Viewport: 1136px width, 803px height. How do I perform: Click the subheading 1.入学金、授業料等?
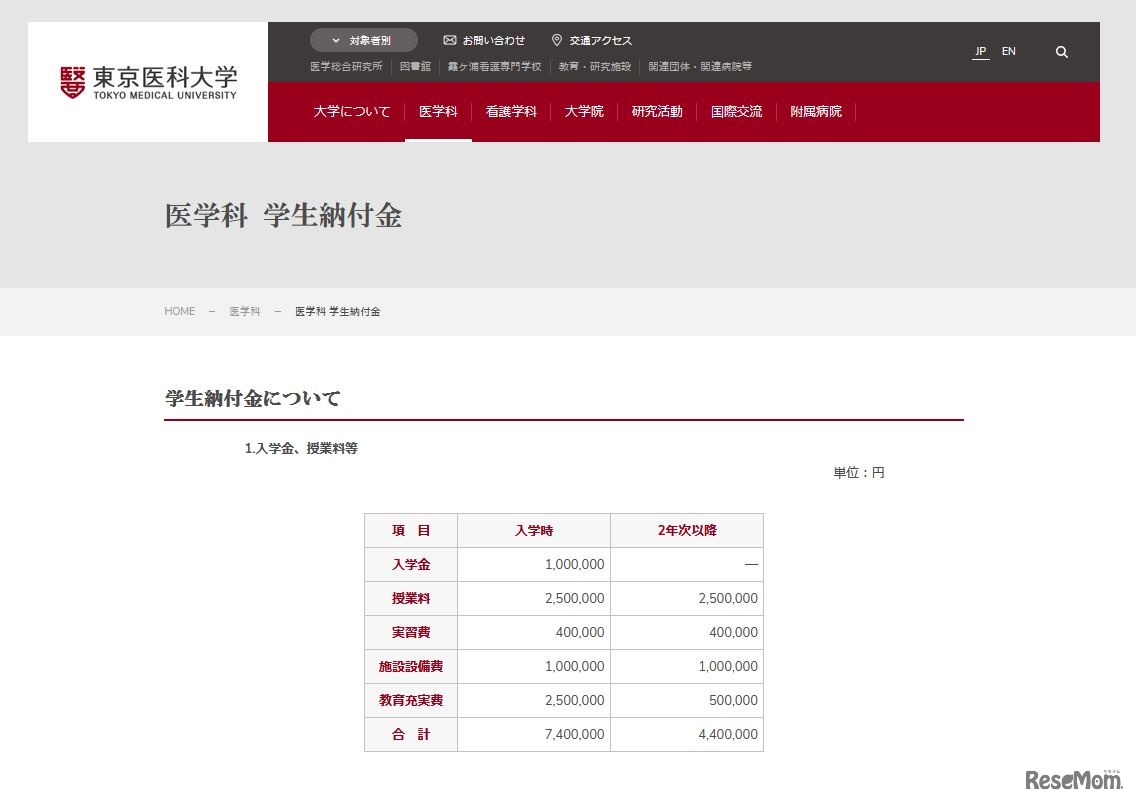tap(301, 449)
